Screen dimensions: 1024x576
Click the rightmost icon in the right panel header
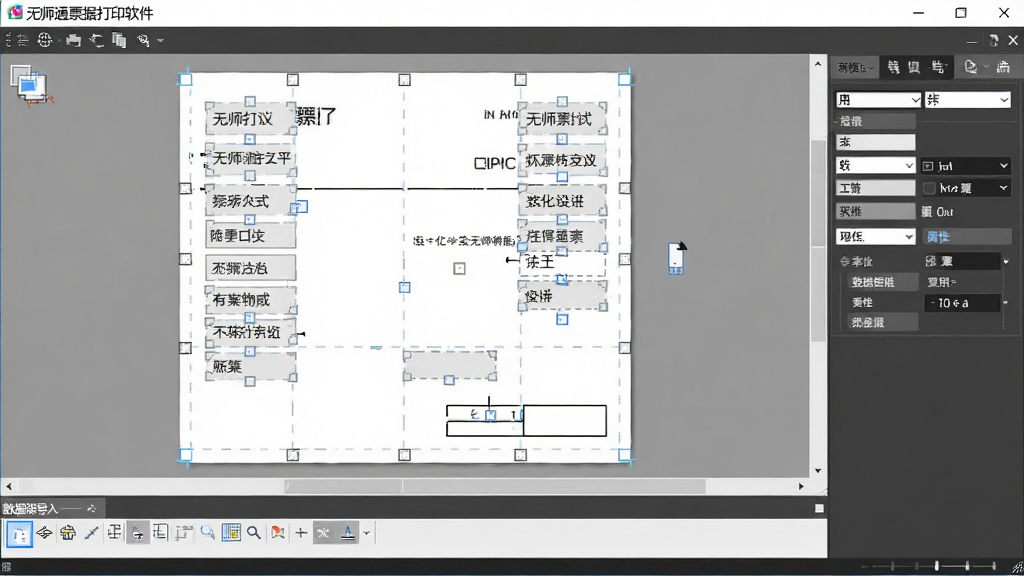click(x=1003, y=67)
